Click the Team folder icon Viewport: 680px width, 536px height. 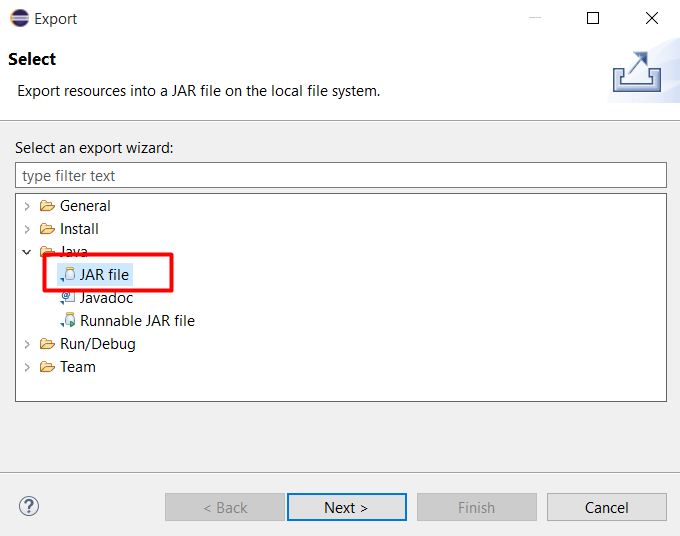[47, 367]
